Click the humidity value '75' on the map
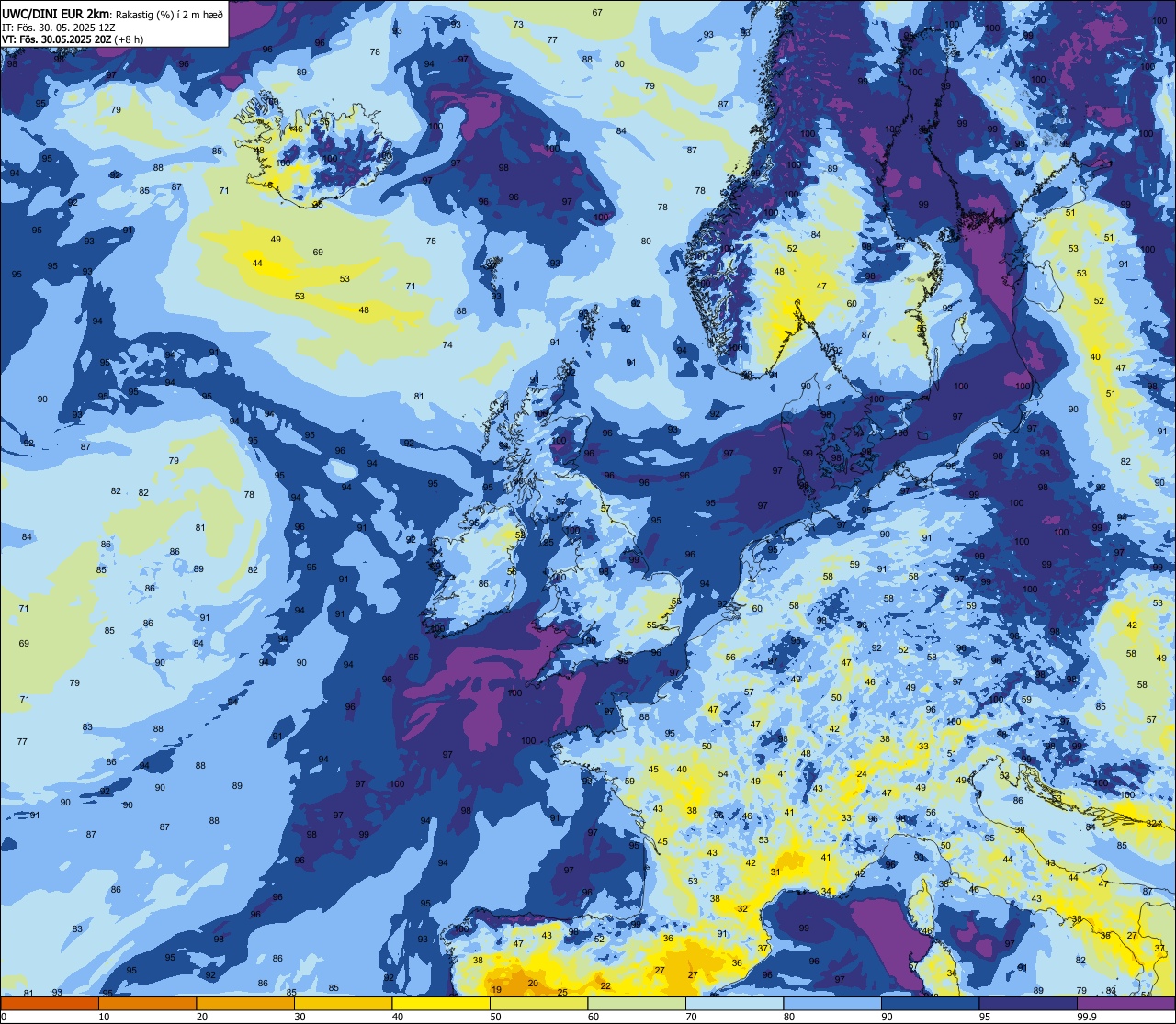The width and height of the screenshot is (1176, 1024). (431, 241)
